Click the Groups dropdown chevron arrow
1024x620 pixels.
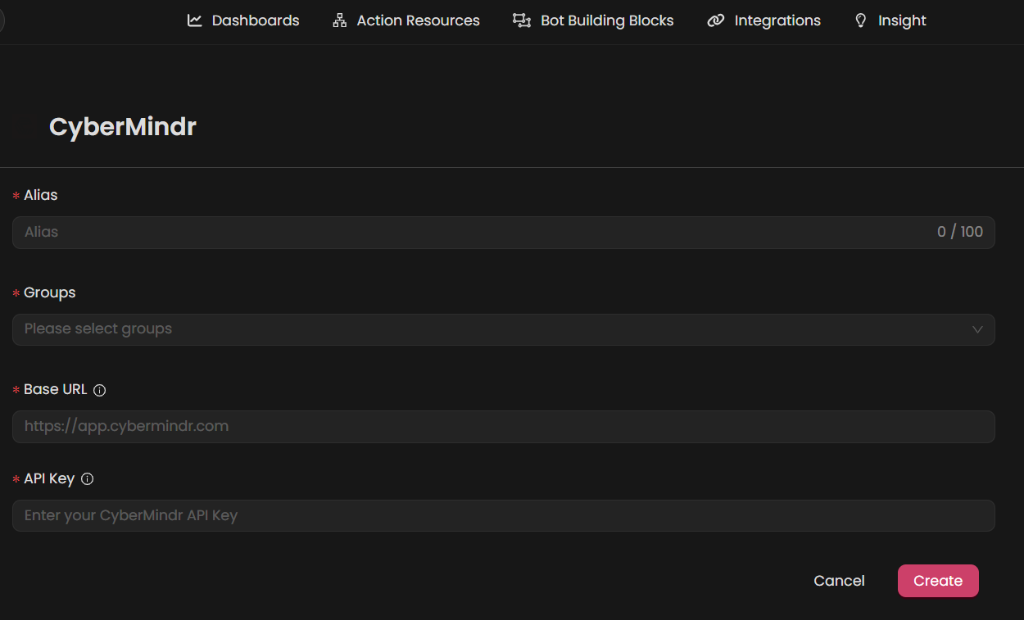(x=977, y=329)
